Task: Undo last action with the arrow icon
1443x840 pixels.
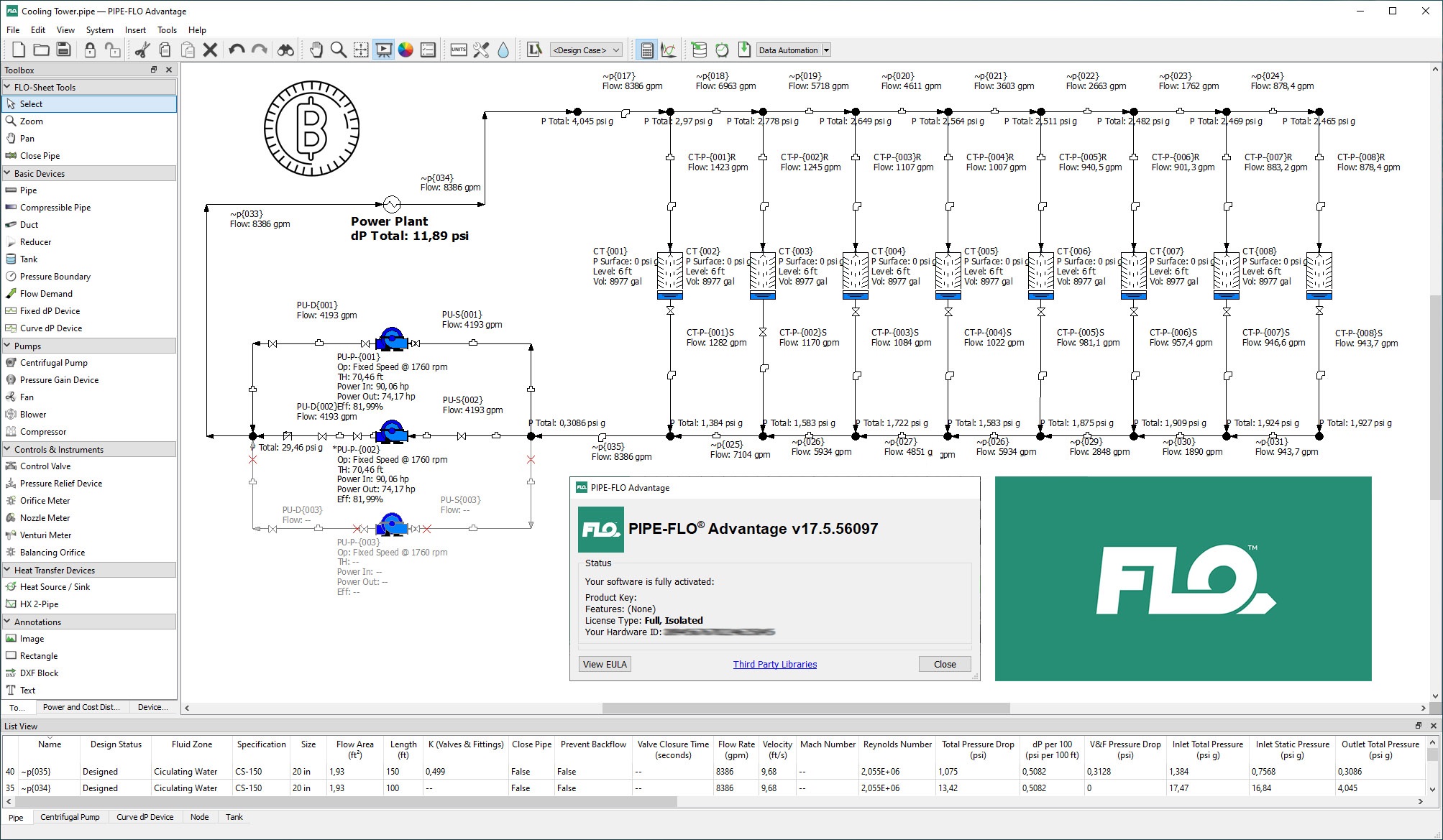Action: point(237,50)
